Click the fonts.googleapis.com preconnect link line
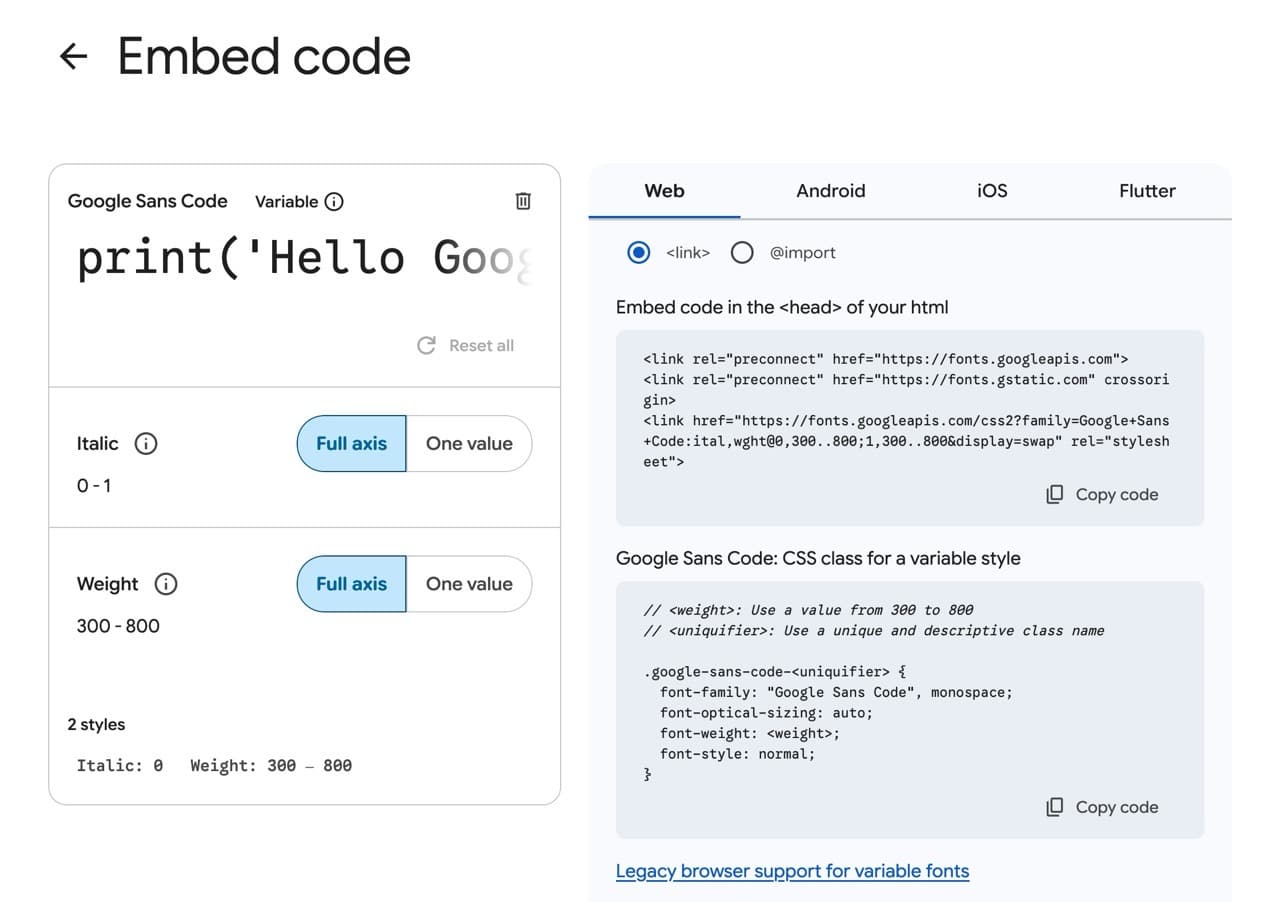The image size is (1280, 902). [x=886, y=358]
